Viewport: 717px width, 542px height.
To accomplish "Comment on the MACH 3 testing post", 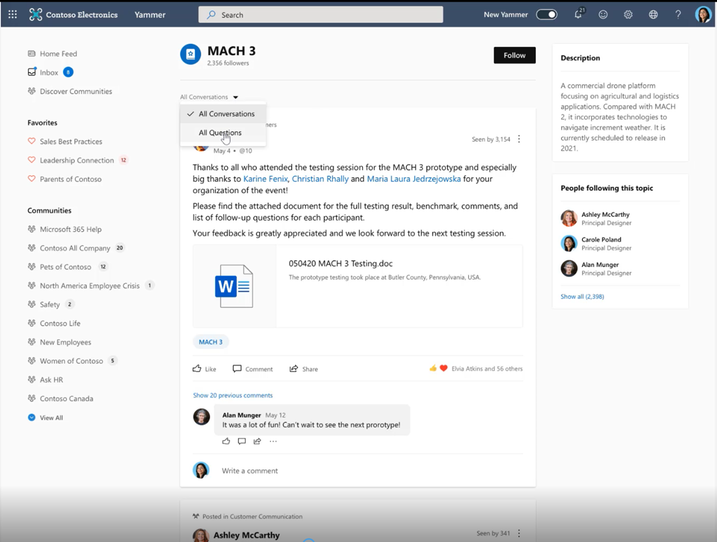I will click(x=252, y=369).
